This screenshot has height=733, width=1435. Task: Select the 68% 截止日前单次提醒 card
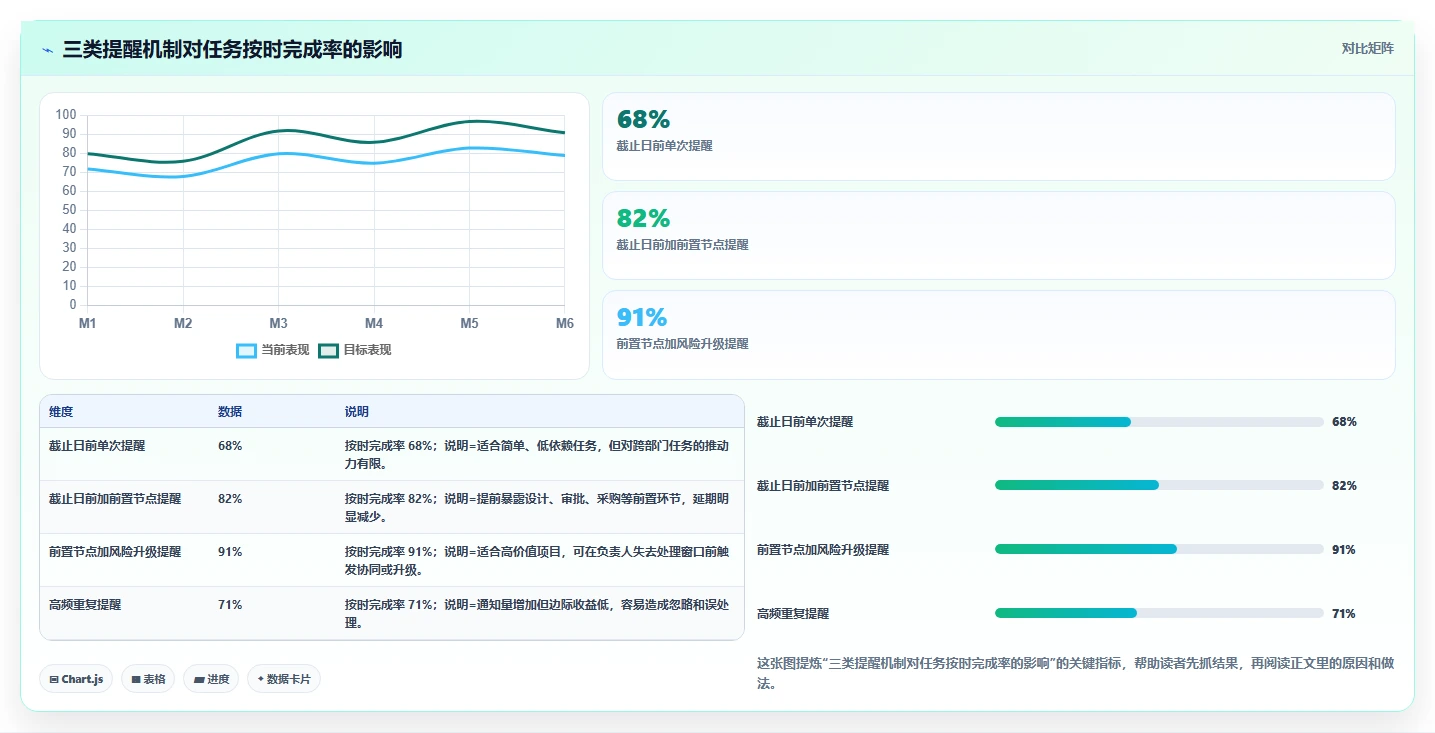click(x=998, y=136)
